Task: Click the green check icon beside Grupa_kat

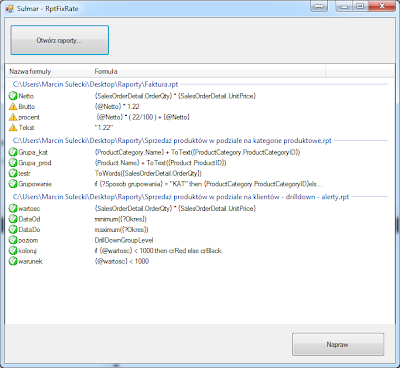Action: tap(13, 152)
